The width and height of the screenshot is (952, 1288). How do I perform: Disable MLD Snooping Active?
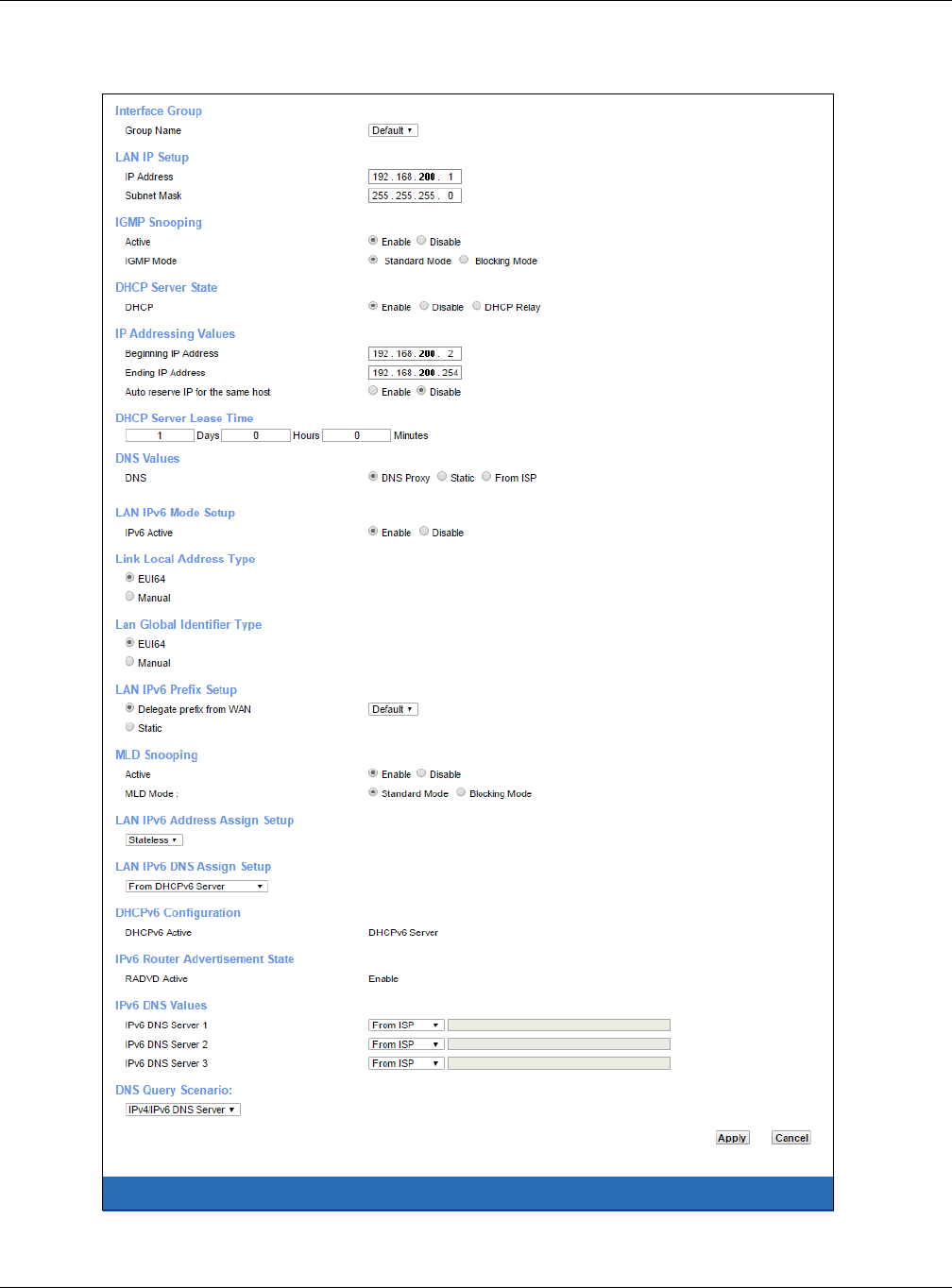tap(421, 773)
